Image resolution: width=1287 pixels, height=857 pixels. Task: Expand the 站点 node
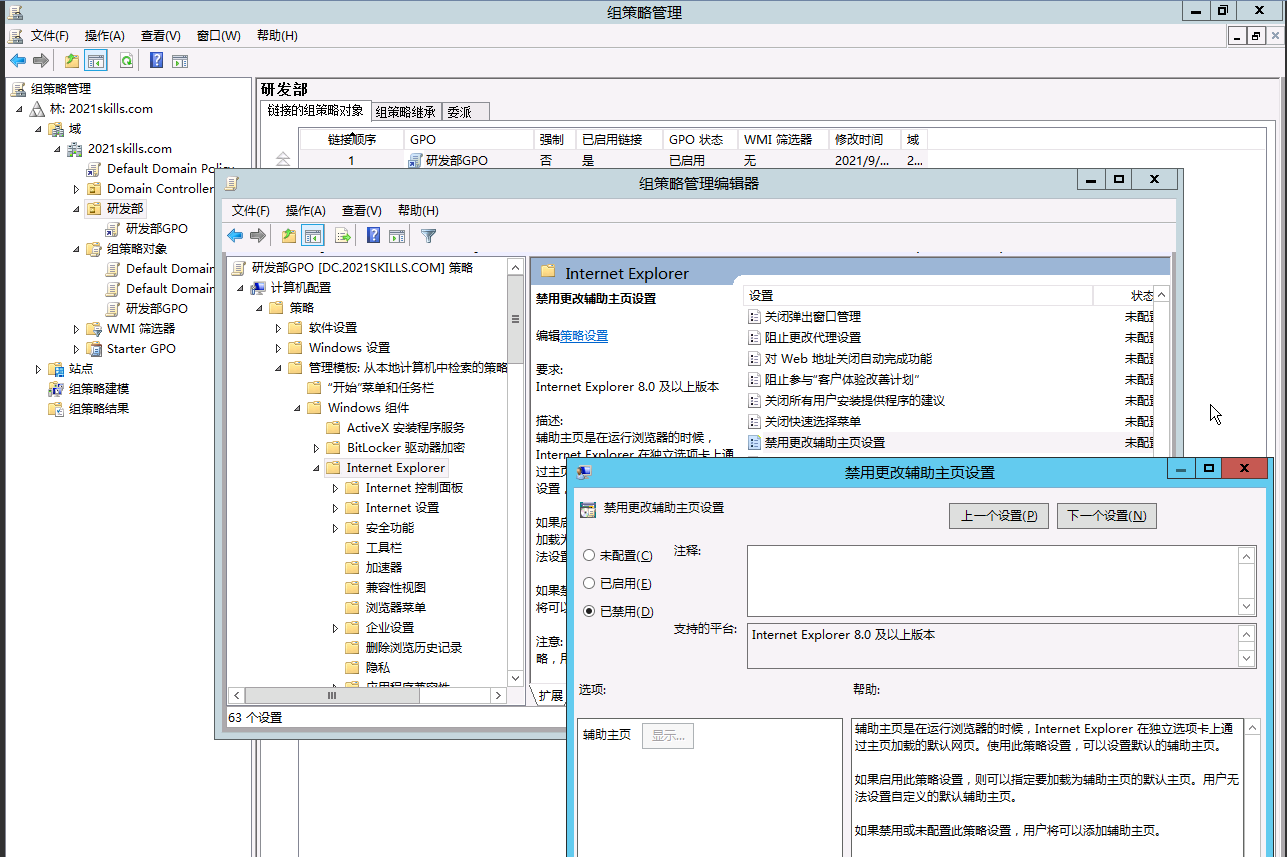click(x=38, y=369)
